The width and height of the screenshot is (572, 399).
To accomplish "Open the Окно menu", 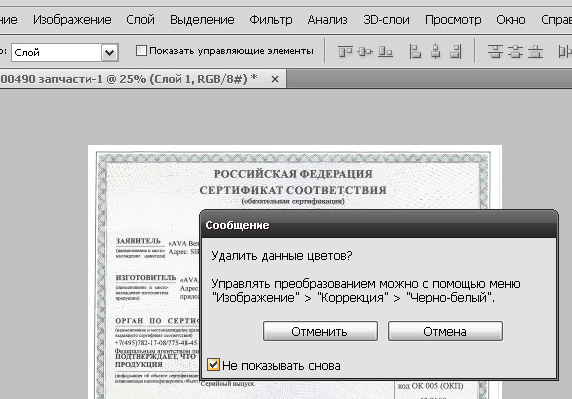I will pyautogui.click(x=511, y=20).
